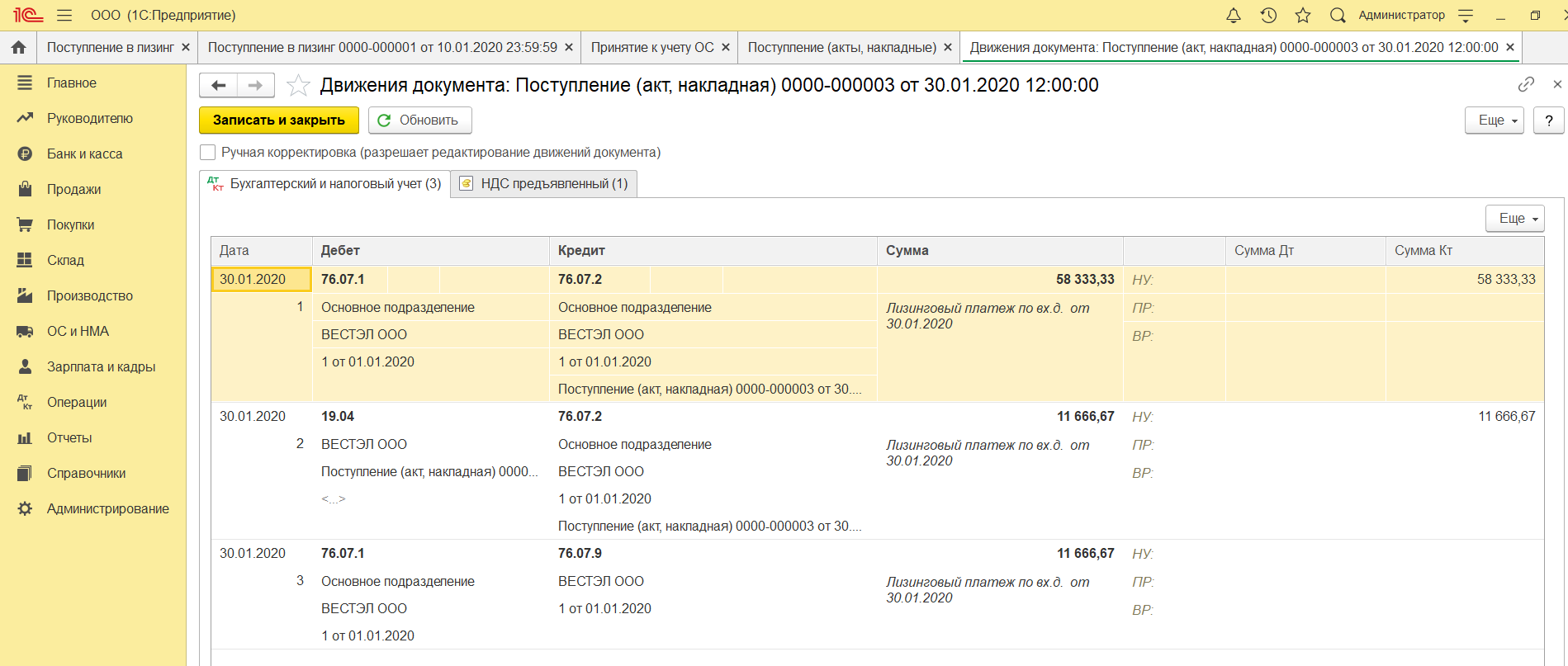Expand the upper Еще dropdown
1568x666 pixels.
pyautogui.click(x=1494, y=120)
